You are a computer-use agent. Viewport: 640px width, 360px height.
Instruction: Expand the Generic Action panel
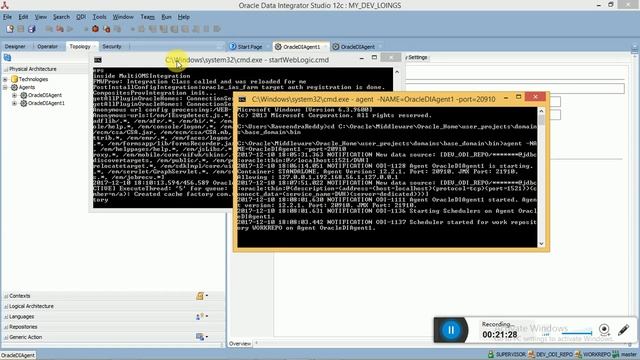[6, 337]
